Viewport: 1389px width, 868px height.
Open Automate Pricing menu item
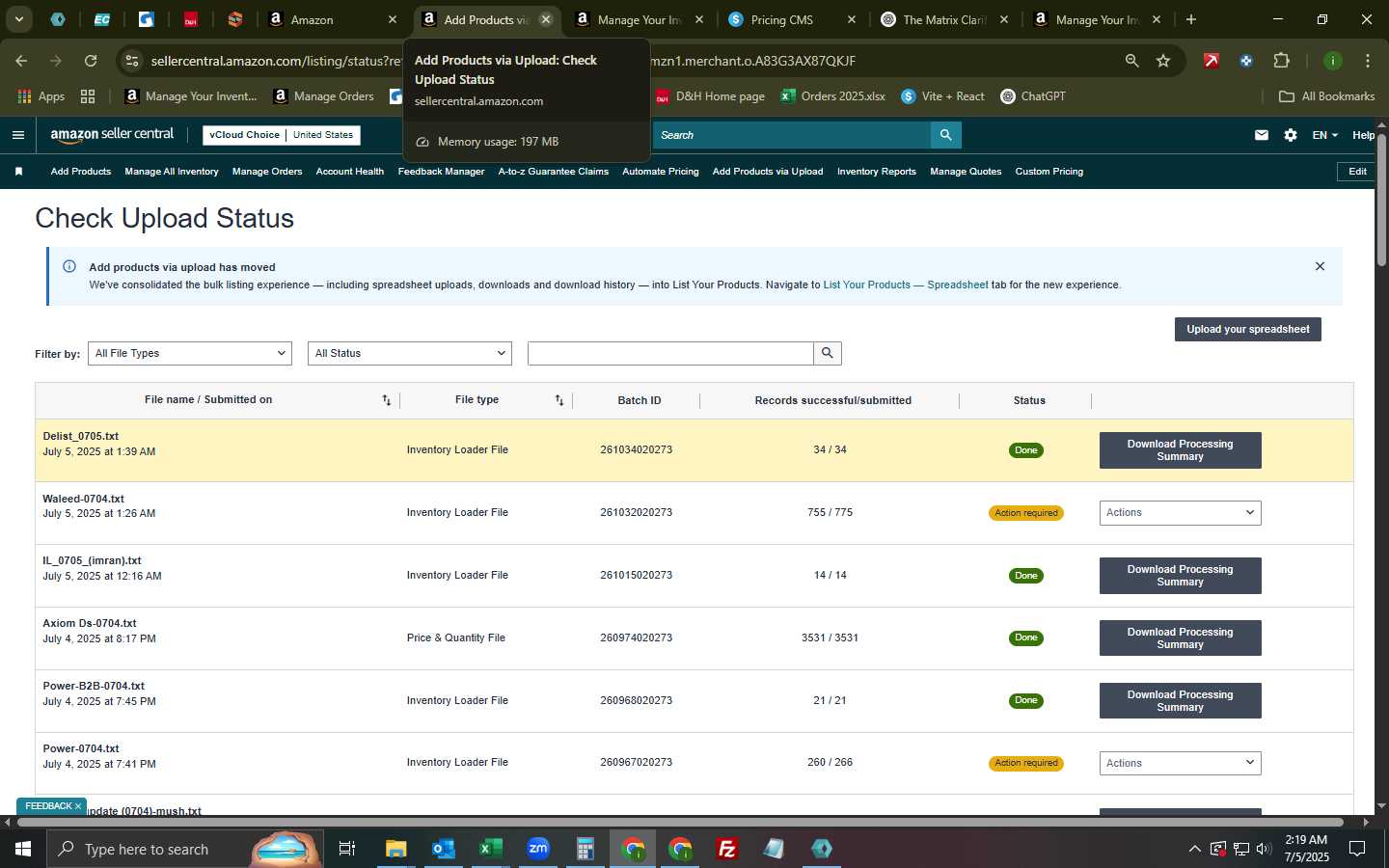[x=661, y=172]
